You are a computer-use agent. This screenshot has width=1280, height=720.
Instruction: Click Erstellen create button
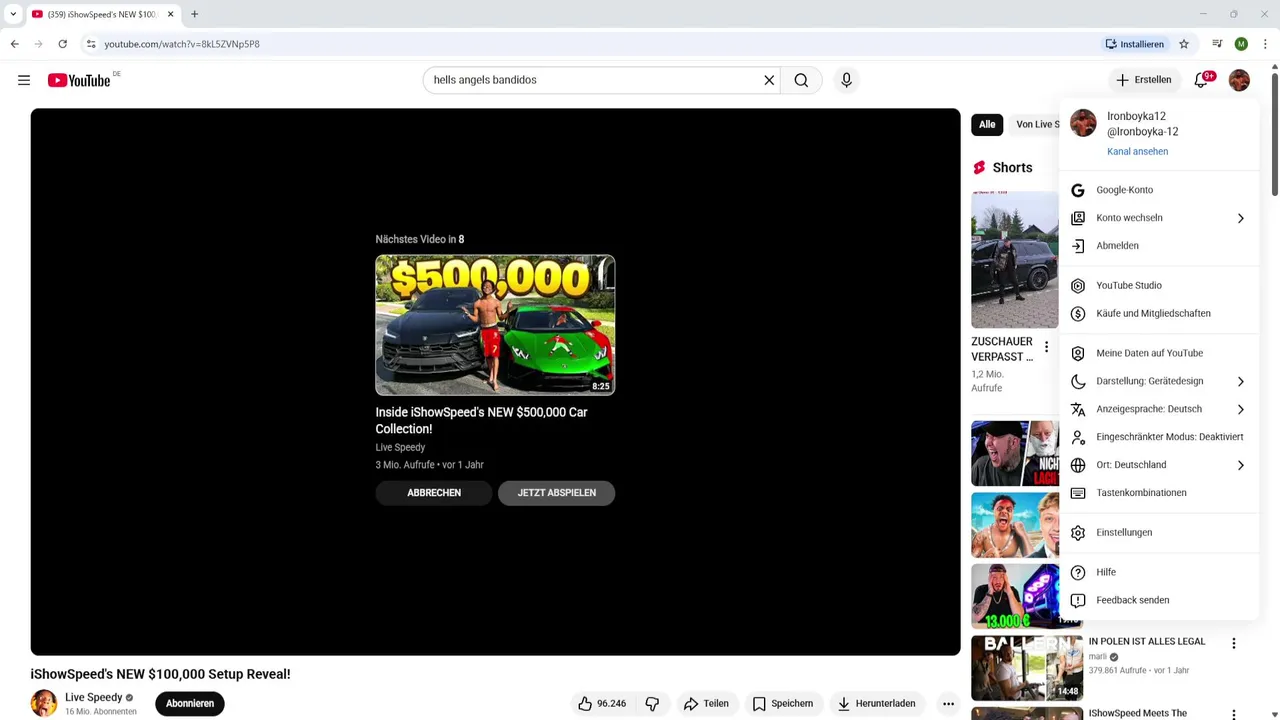coord(1144,80)
